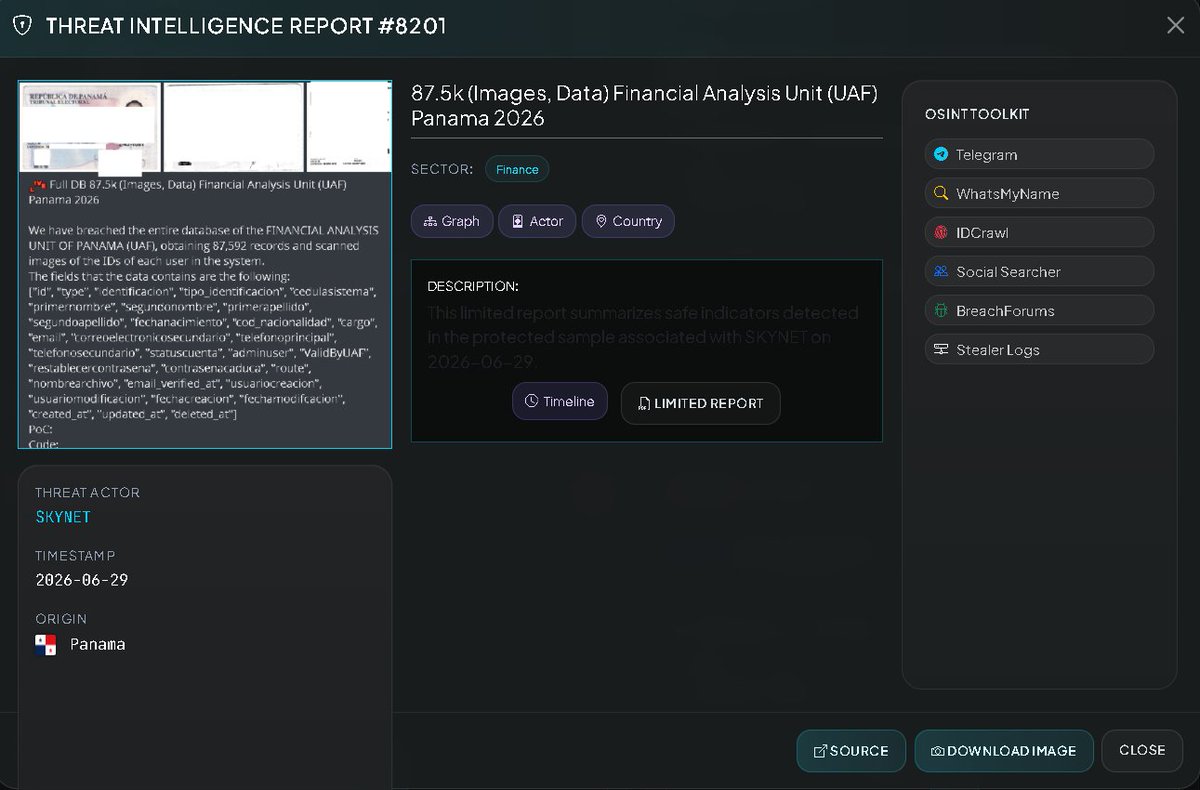Click the Social Searcher people icon
Screen dimensions: 1200x790
click(941, 271)
